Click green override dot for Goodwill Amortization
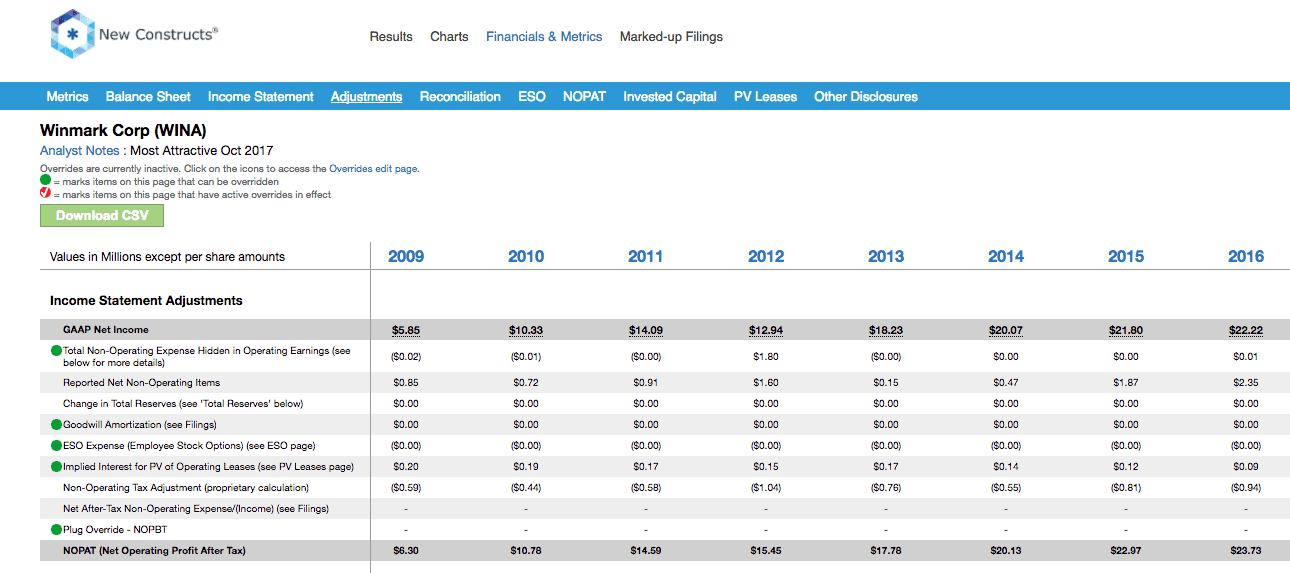The height and width of the screenshot is (573, 1290). coord(56,425)
